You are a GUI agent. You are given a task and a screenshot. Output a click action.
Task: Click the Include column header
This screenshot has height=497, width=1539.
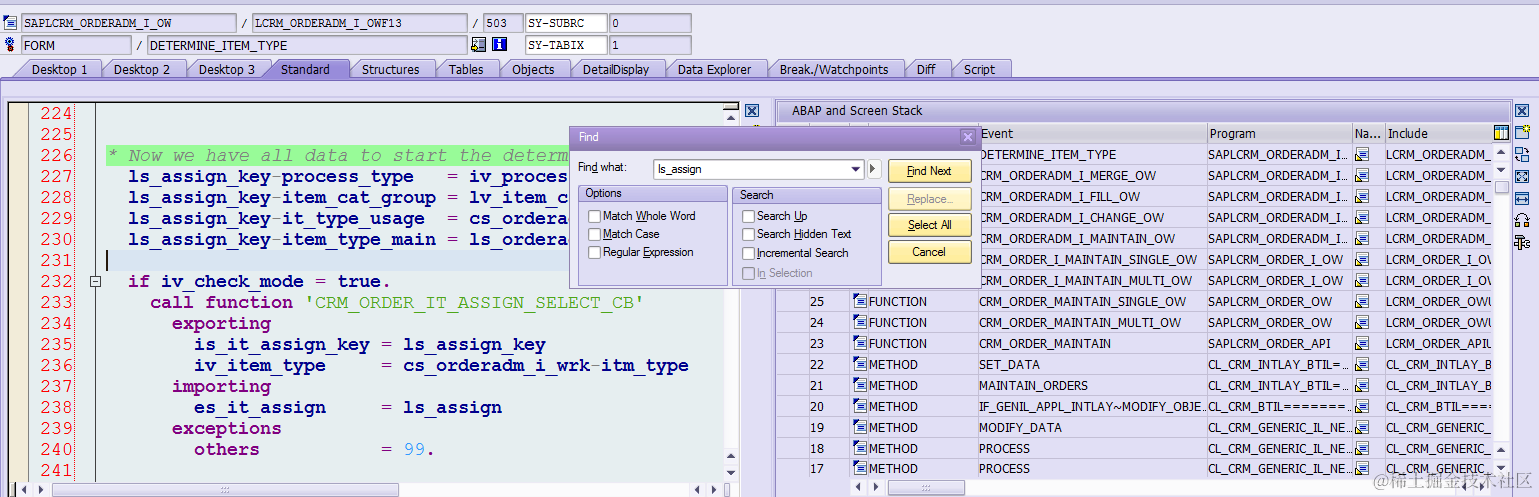point(1438,134)
